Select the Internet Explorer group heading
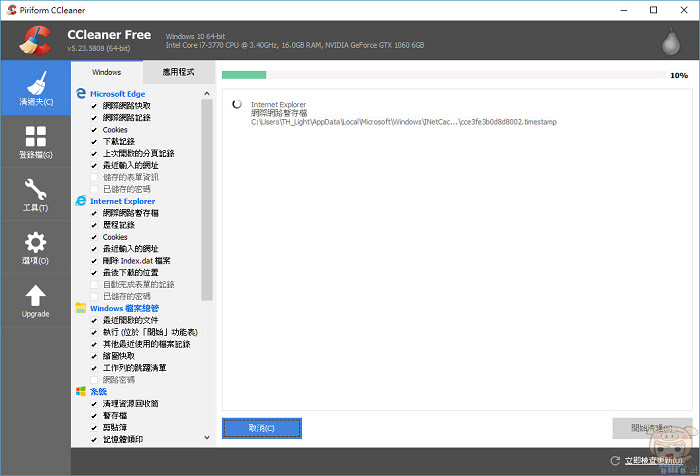Image resolution: width=700 pixels, height=476 pixels. point(122,201)
